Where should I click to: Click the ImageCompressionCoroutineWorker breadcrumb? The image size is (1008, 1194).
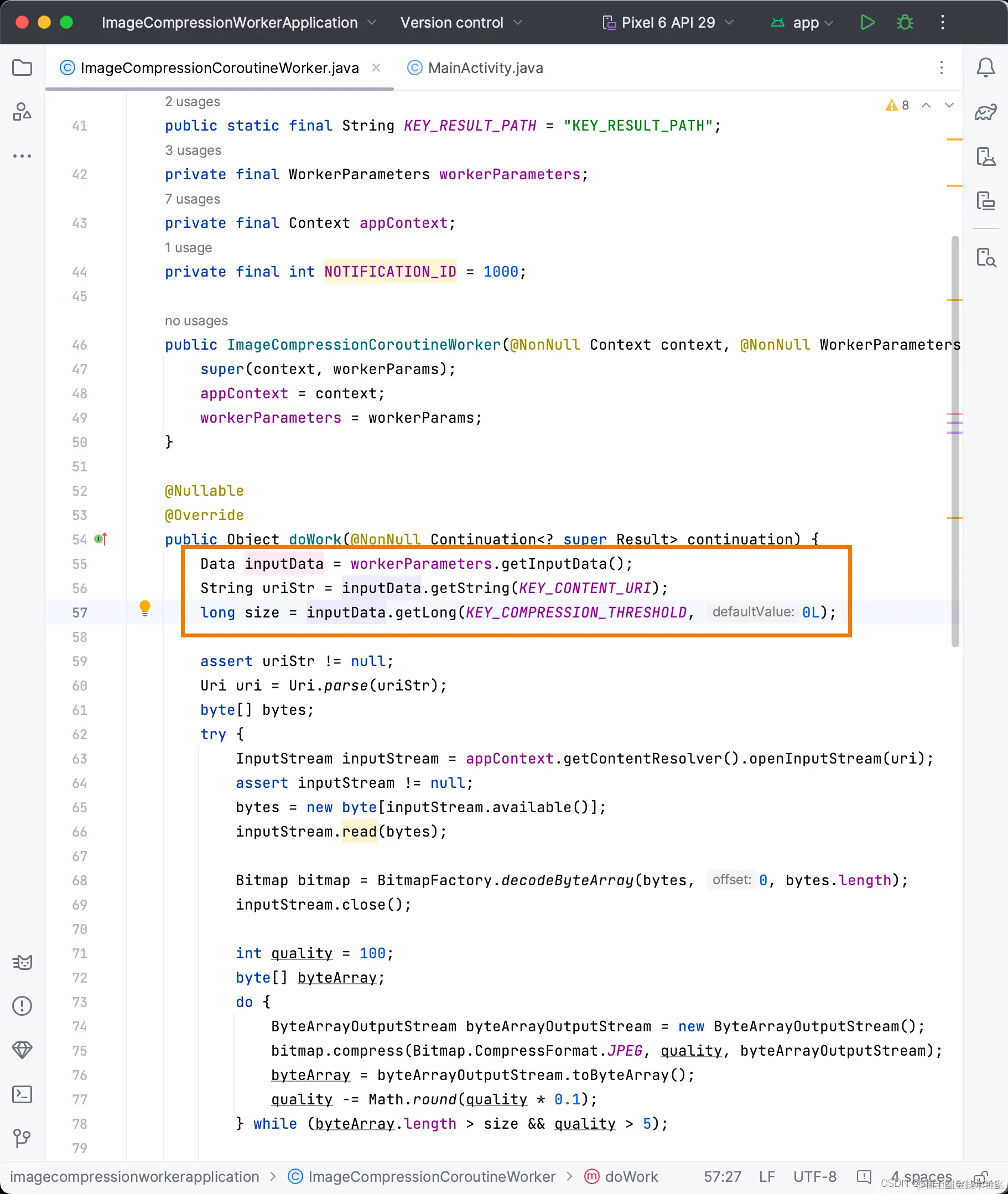pos(422,1177)
